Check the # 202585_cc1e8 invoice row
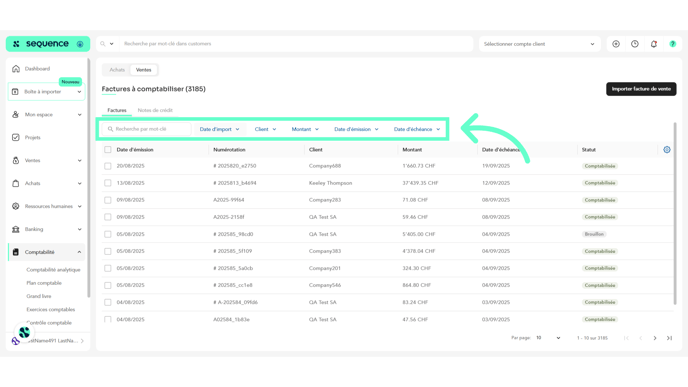The width and height of the screenshot is (688, 387). point(108,285)
